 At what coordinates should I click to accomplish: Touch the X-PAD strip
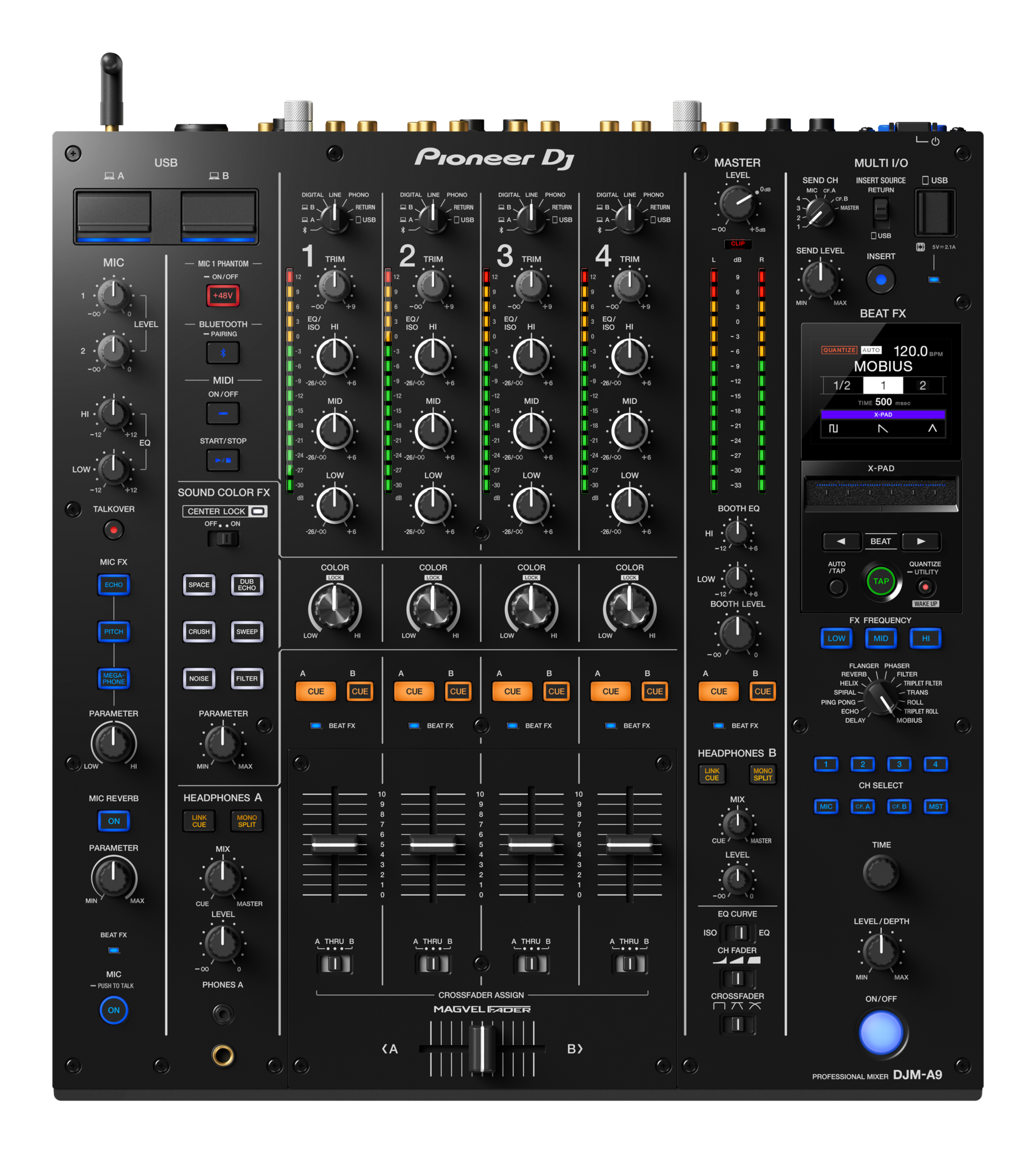click(x=881, y=493)
